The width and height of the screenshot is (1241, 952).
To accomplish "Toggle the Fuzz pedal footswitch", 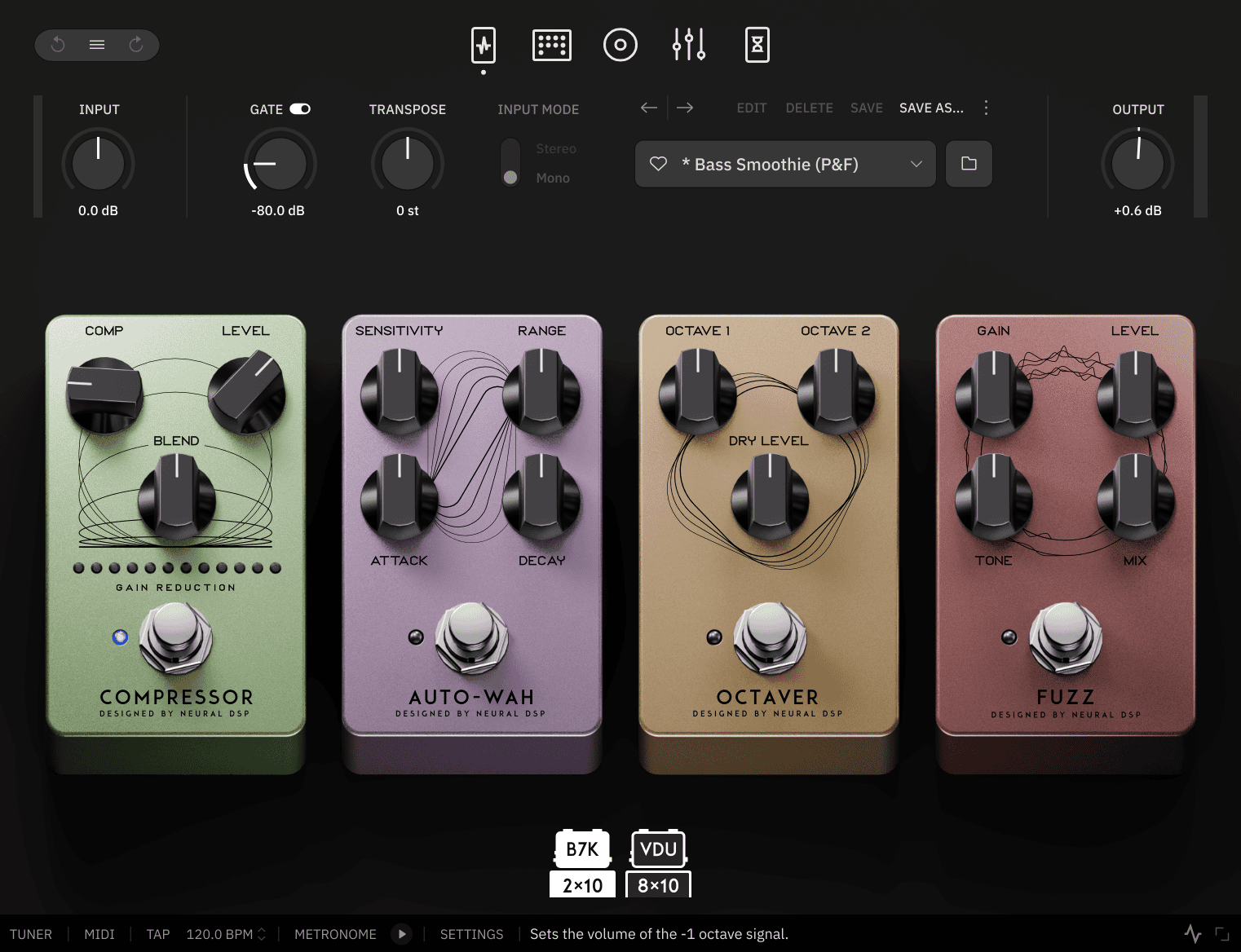I will [1066, 638].
